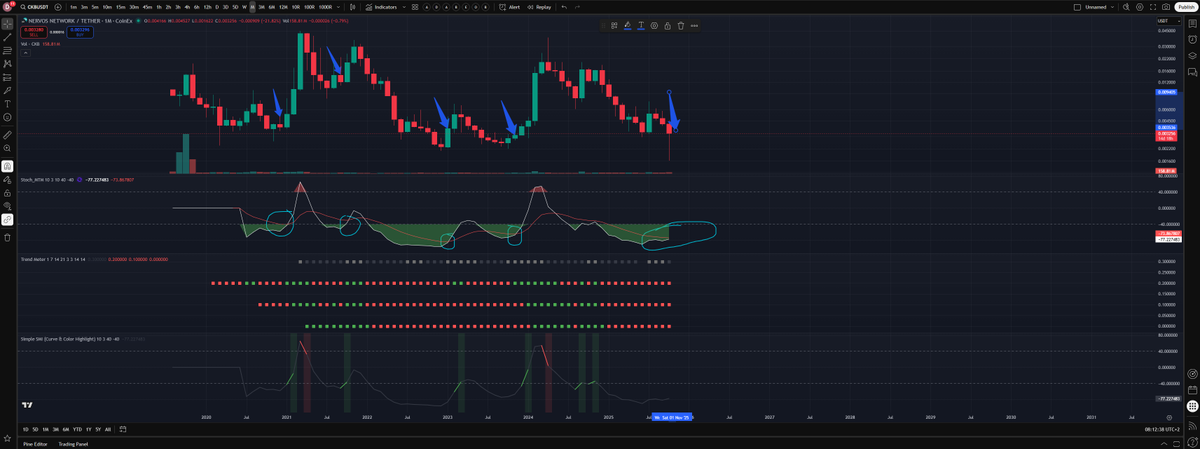Open the Indicators dialog

pyautogui.click(x=381, y=7)
